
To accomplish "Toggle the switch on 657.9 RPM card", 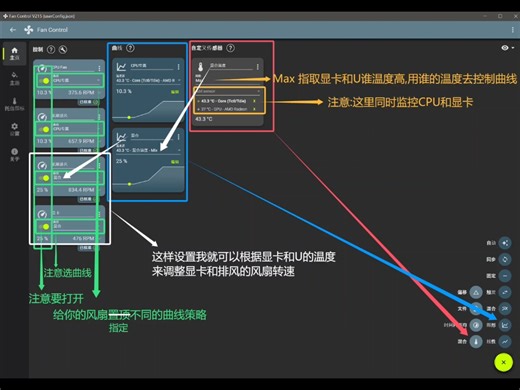I will [x=44, y=129].
